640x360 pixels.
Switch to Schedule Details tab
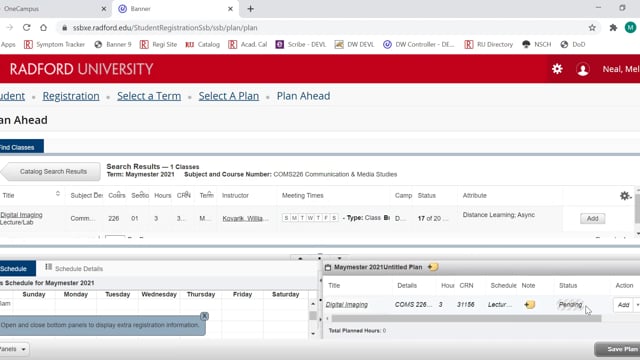click(x=74, y=269)
